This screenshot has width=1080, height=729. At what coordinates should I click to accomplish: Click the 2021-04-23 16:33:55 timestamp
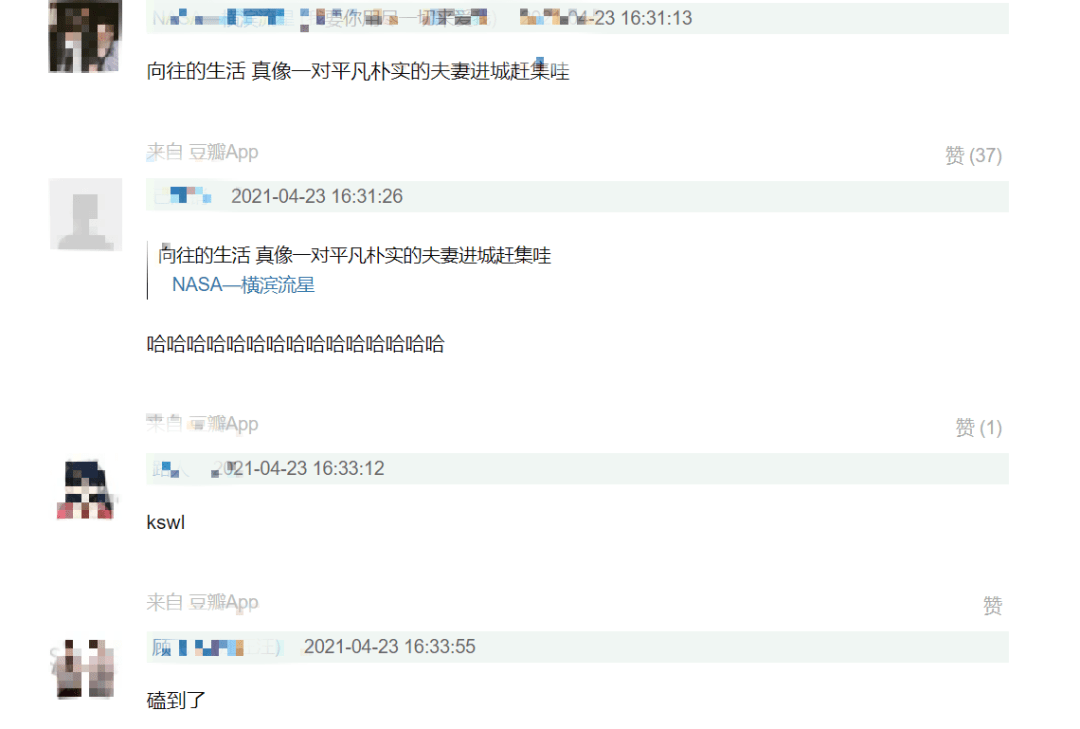click(390, 647)
